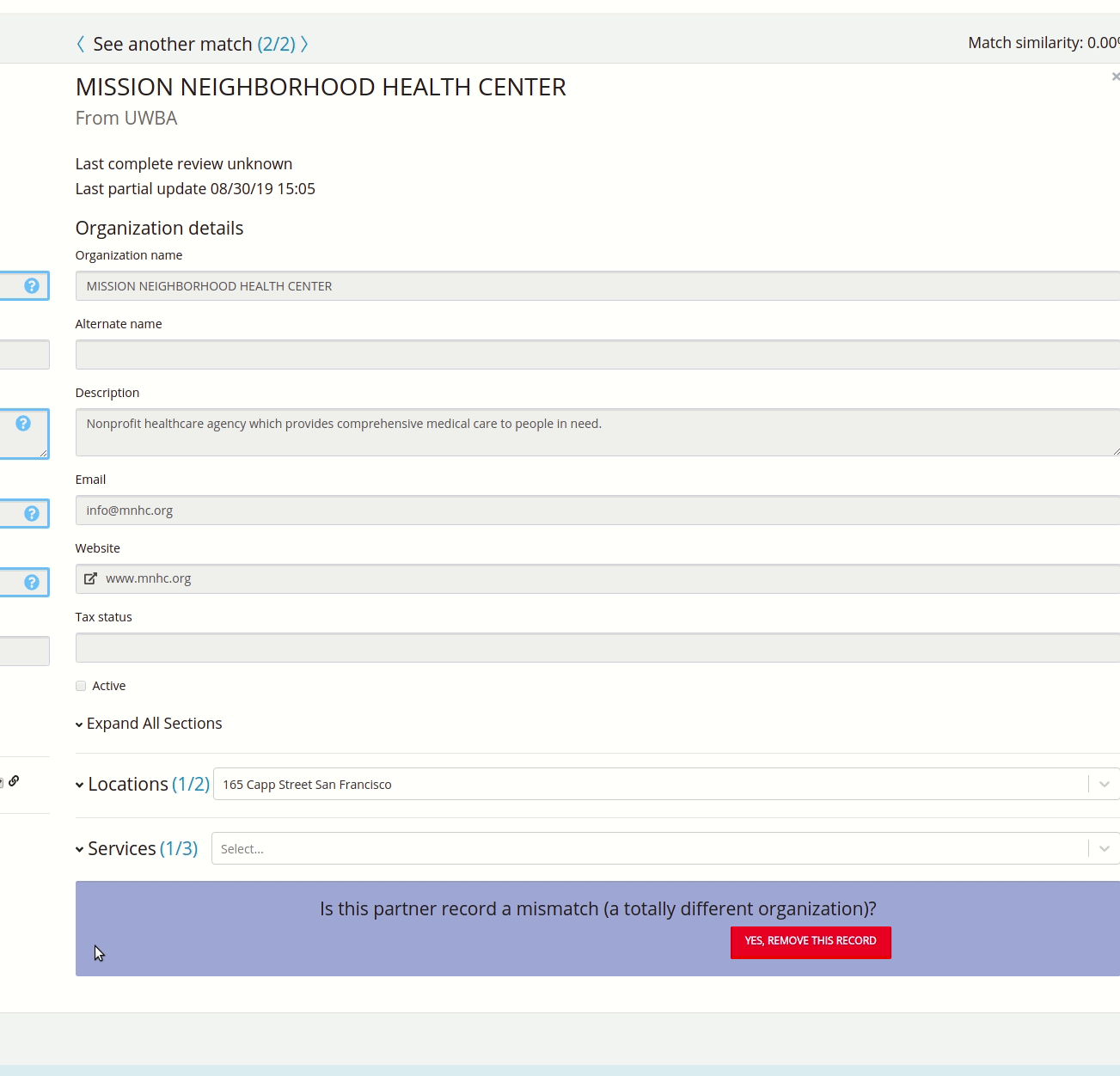Click YES, REMOVE THIS RECORD
This screenshot has width=1120, height=1076.
[x=810, y=942]
